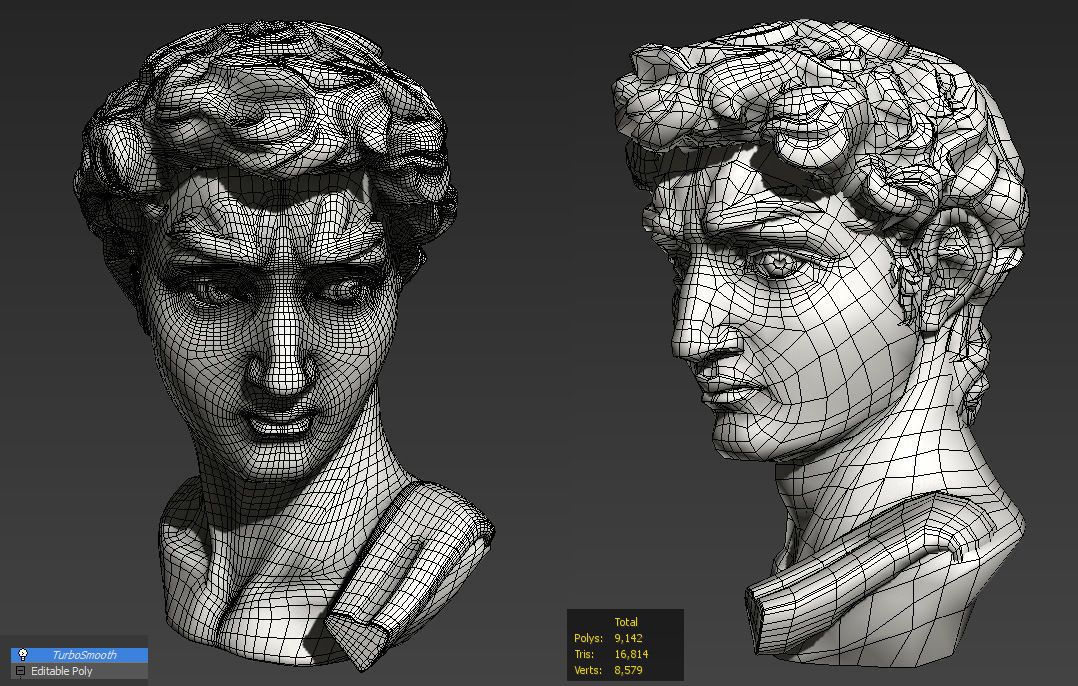
Task: Click the 'Tris:' label in statistics
Action: [x=584, y=654]
